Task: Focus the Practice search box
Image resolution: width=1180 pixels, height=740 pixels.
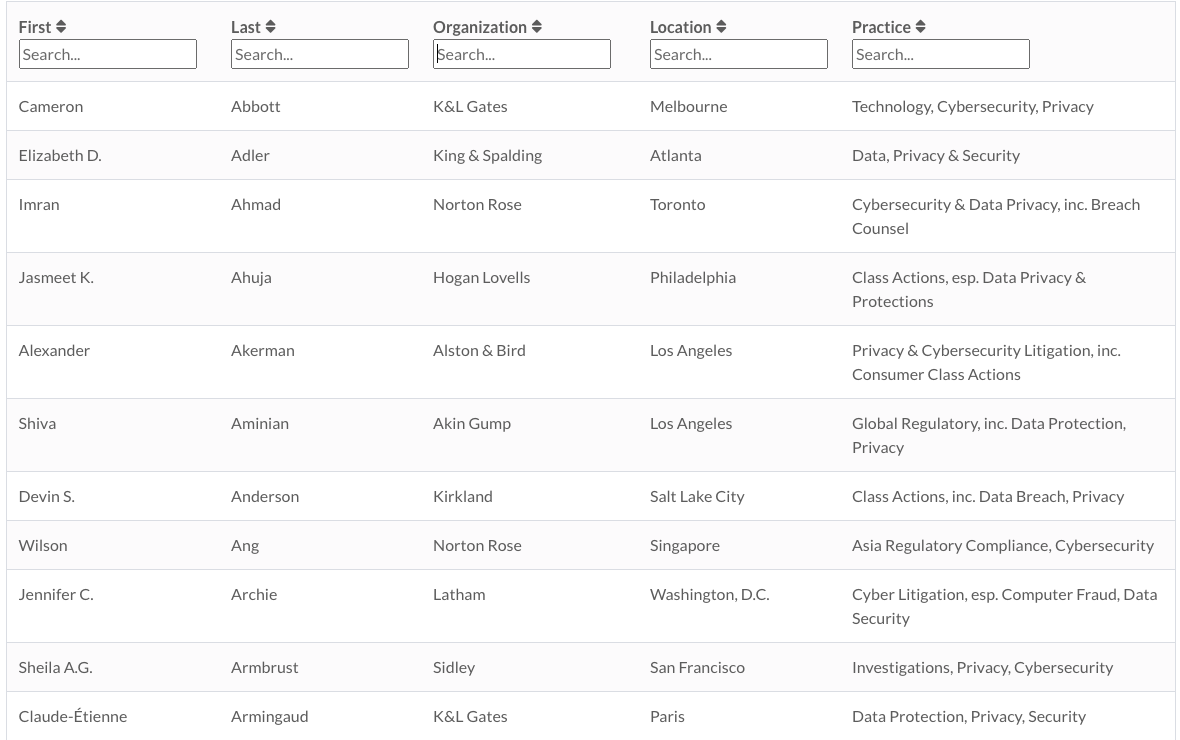Action: point(941,54)
